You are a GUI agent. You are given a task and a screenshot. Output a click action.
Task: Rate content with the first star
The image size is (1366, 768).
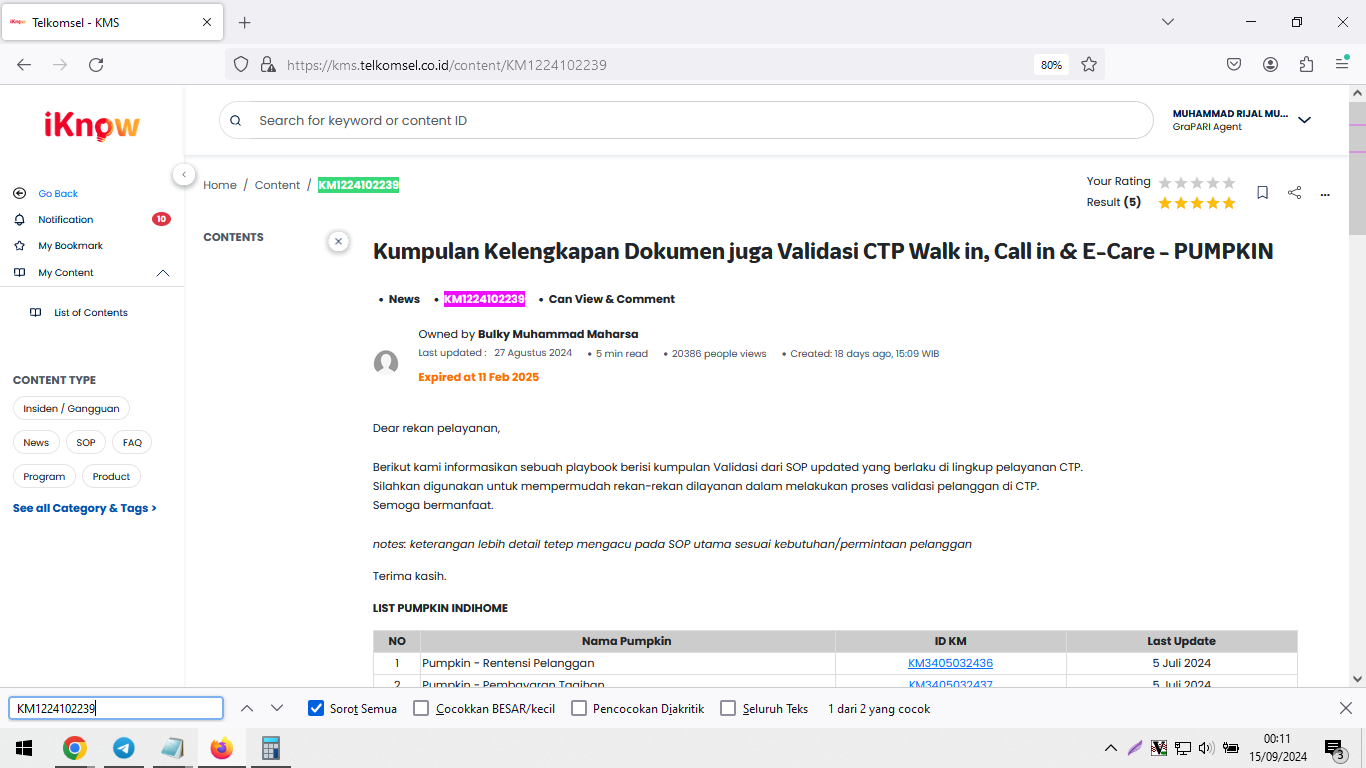(x=1165, y=182)
